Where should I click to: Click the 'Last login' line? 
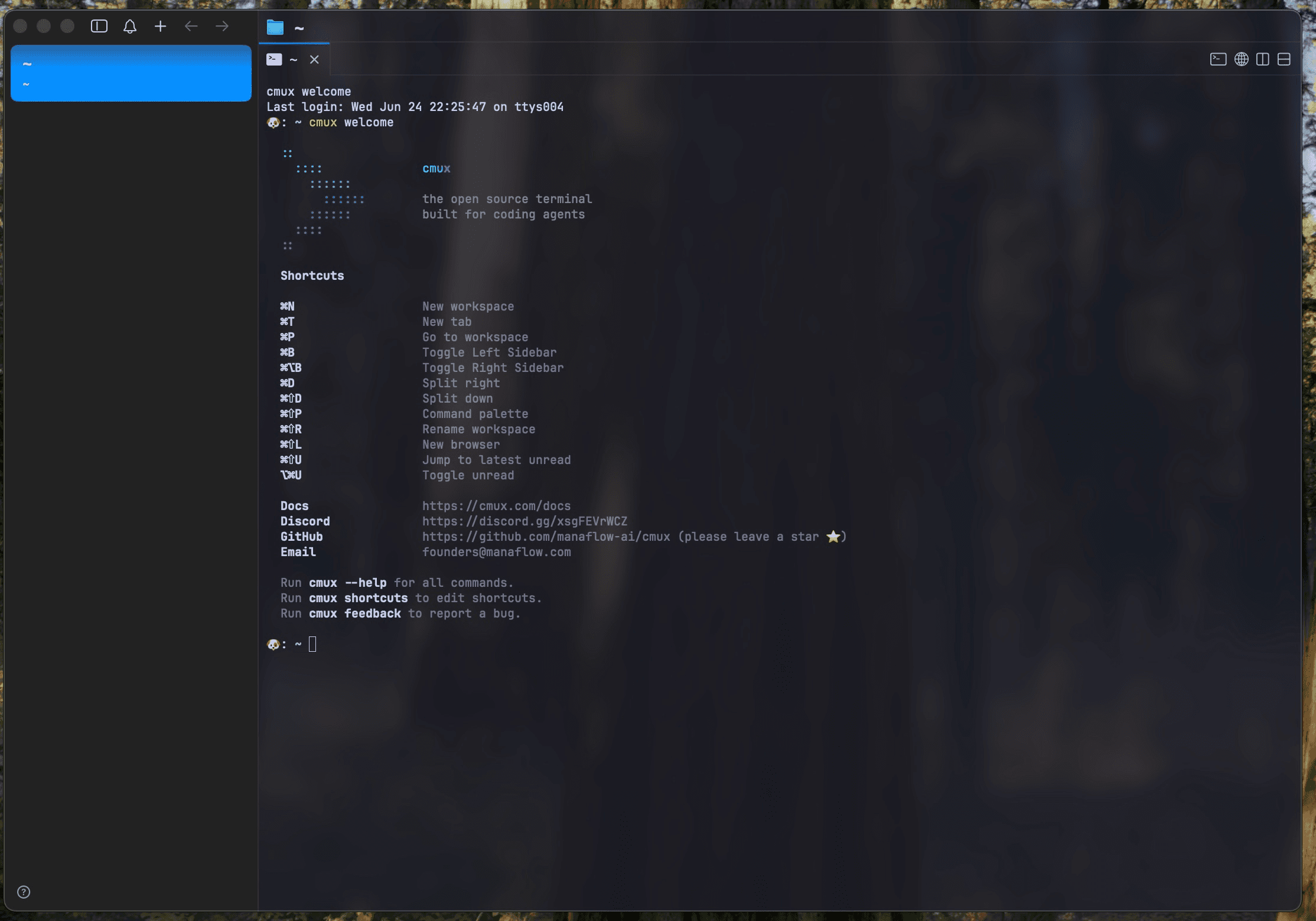(x=415, y=107)
